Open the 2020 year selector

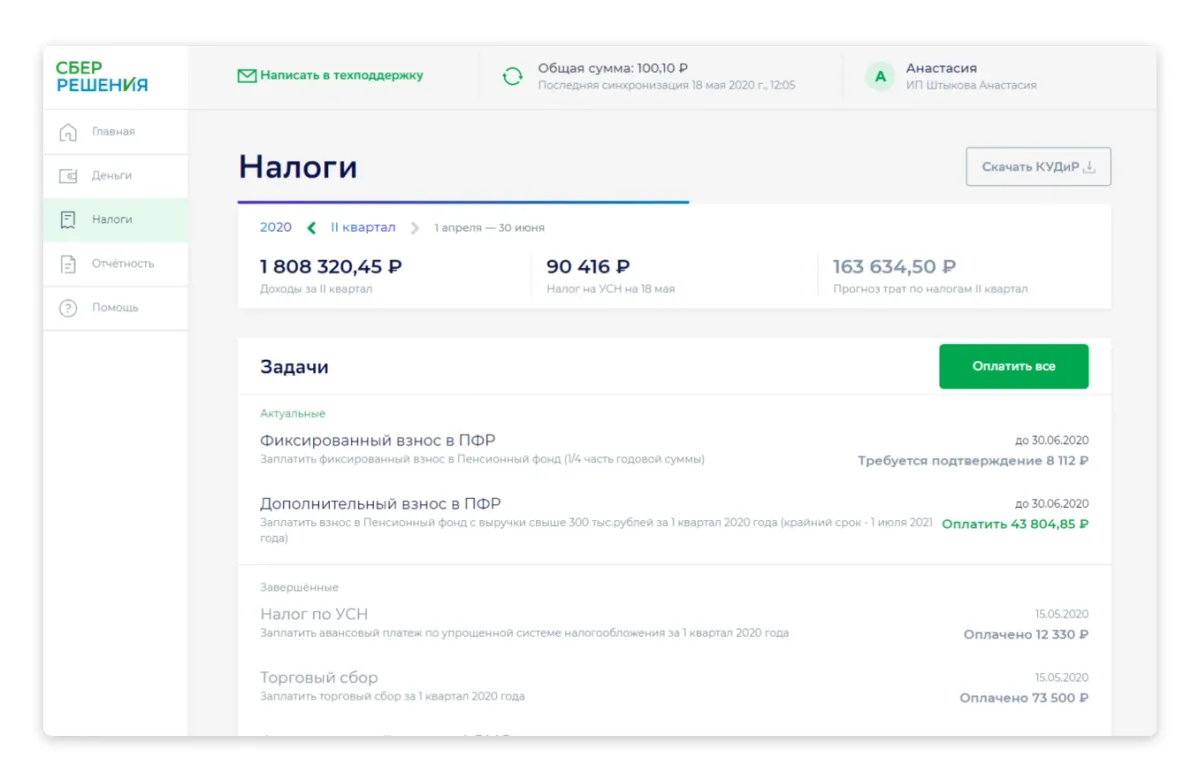(275, 228)
